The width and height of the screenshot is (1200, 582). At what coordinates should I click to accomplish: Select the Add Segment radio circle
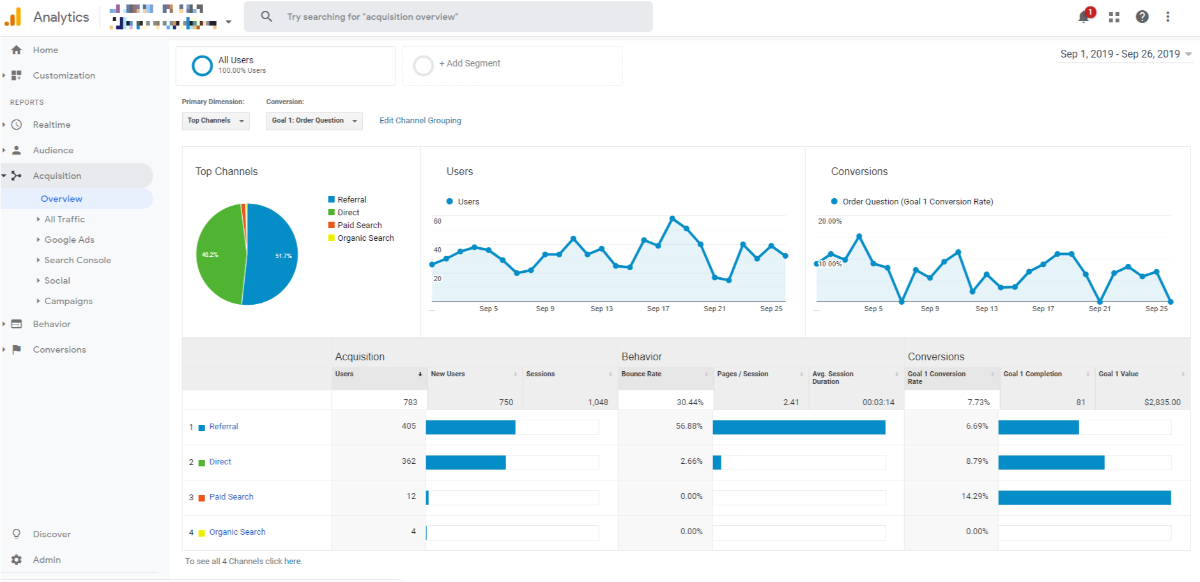423,65
